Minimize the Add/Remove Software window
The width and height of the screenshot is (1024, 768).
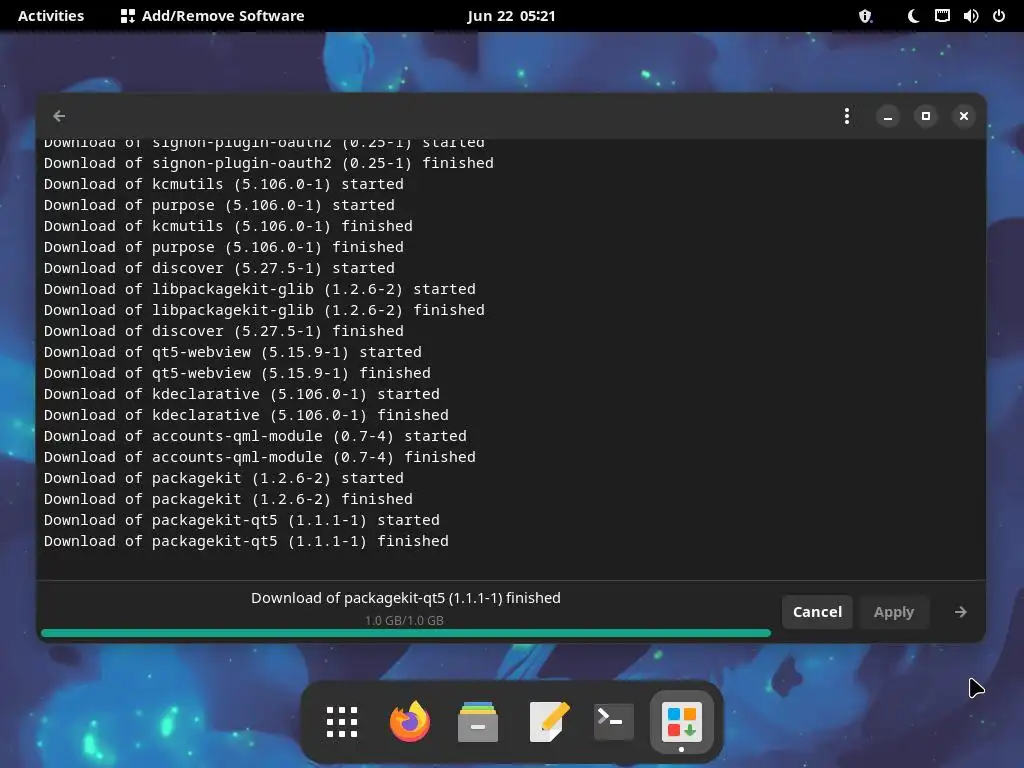[x=888, y=116]
